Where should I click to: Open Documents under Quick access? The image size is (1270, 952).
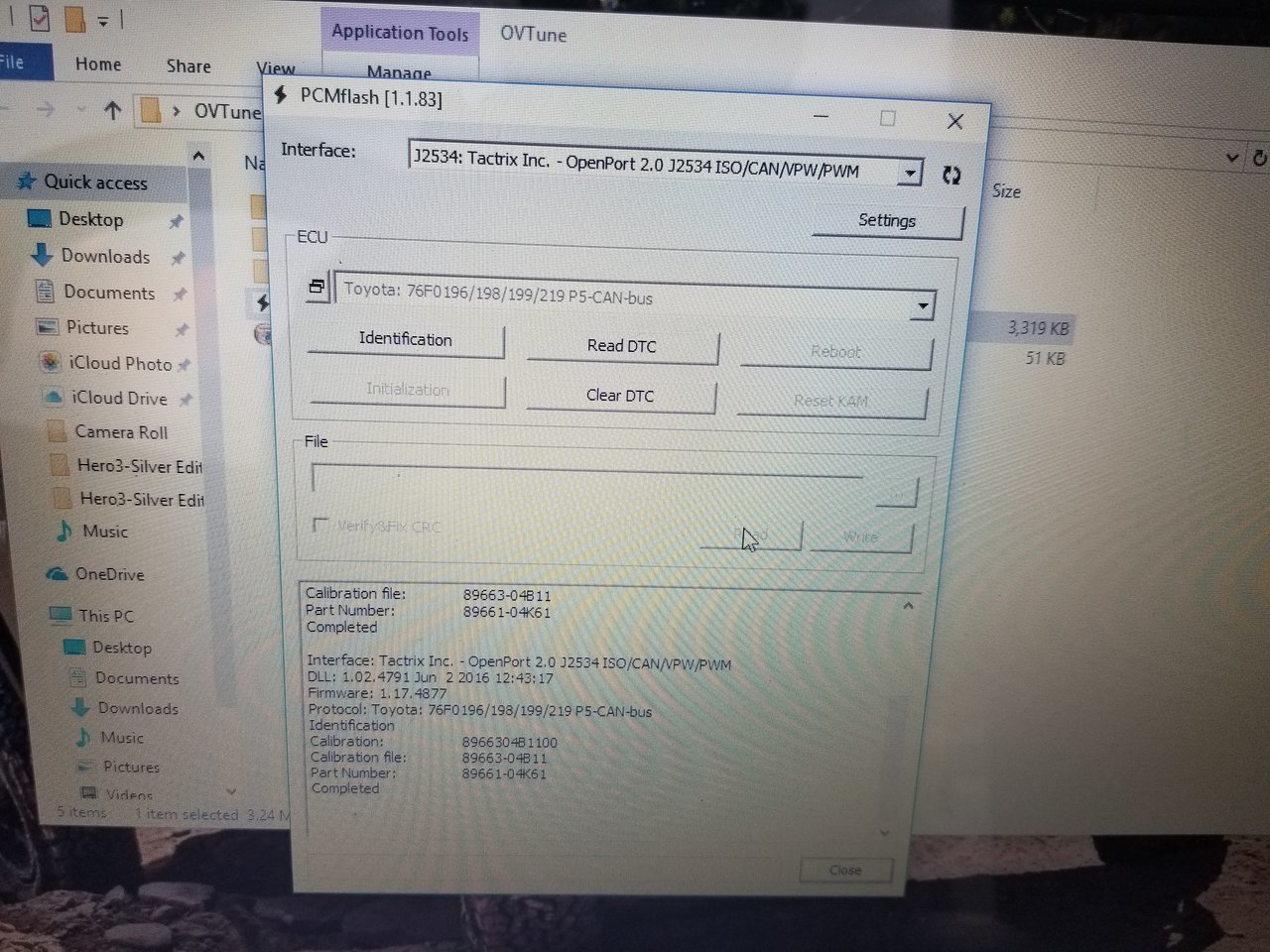click(109, 293)
